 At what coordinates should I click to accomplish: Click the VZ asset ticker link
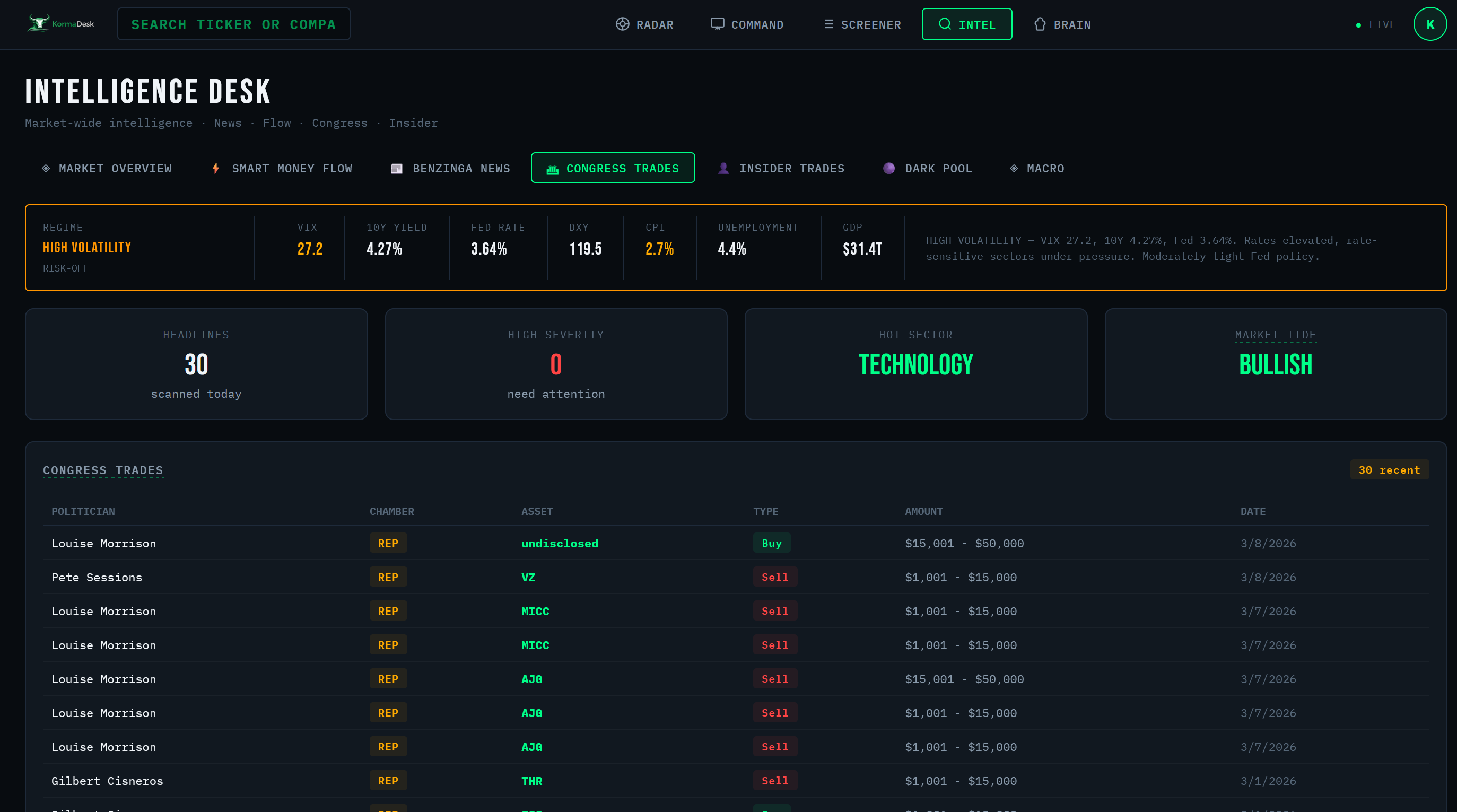click(x=528, y=578)
